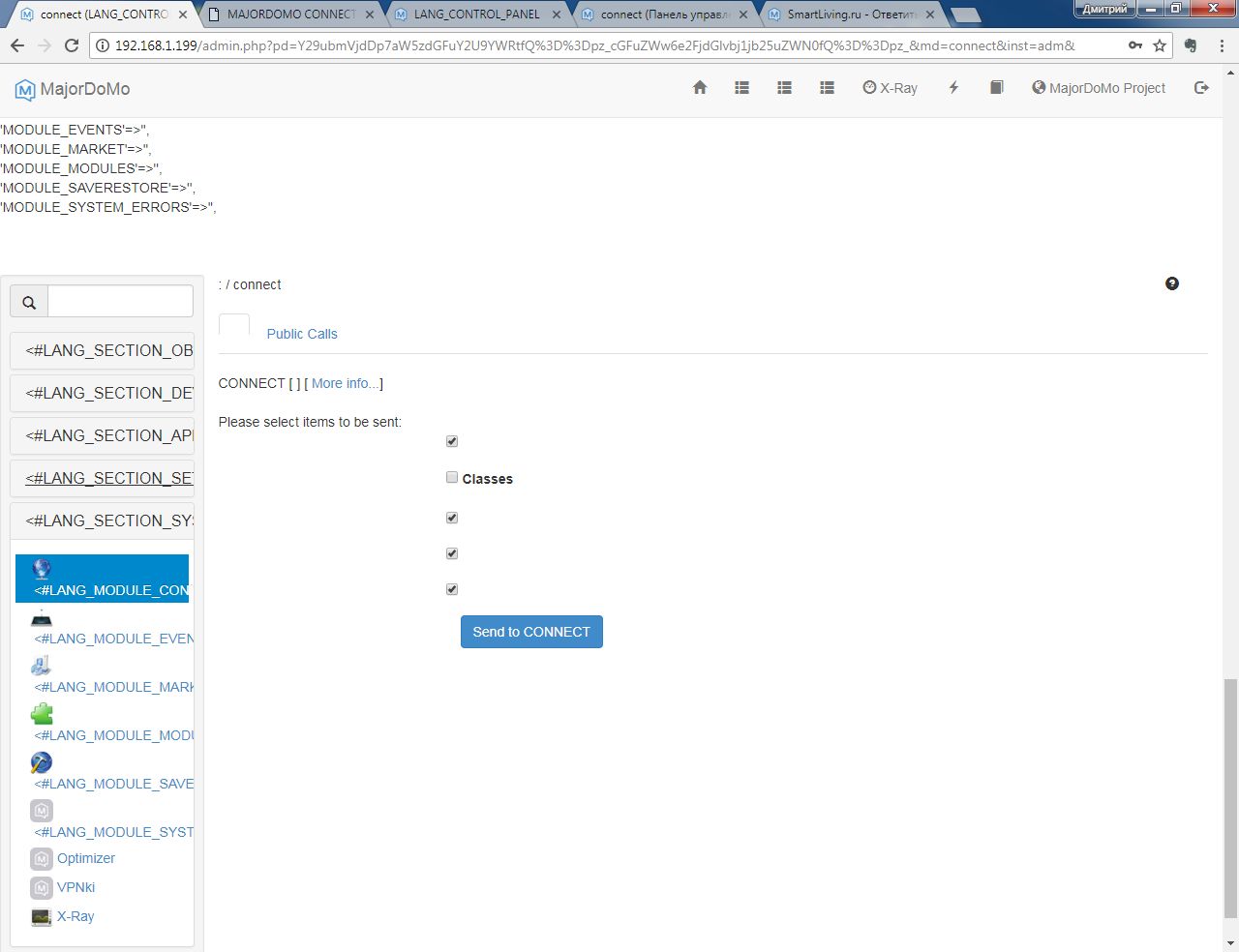The width and height of the screenshot is (1239, 952).
Task: Expand the LANG_SECTION_SE sidebar section
Action: click(x=102, y=478)
